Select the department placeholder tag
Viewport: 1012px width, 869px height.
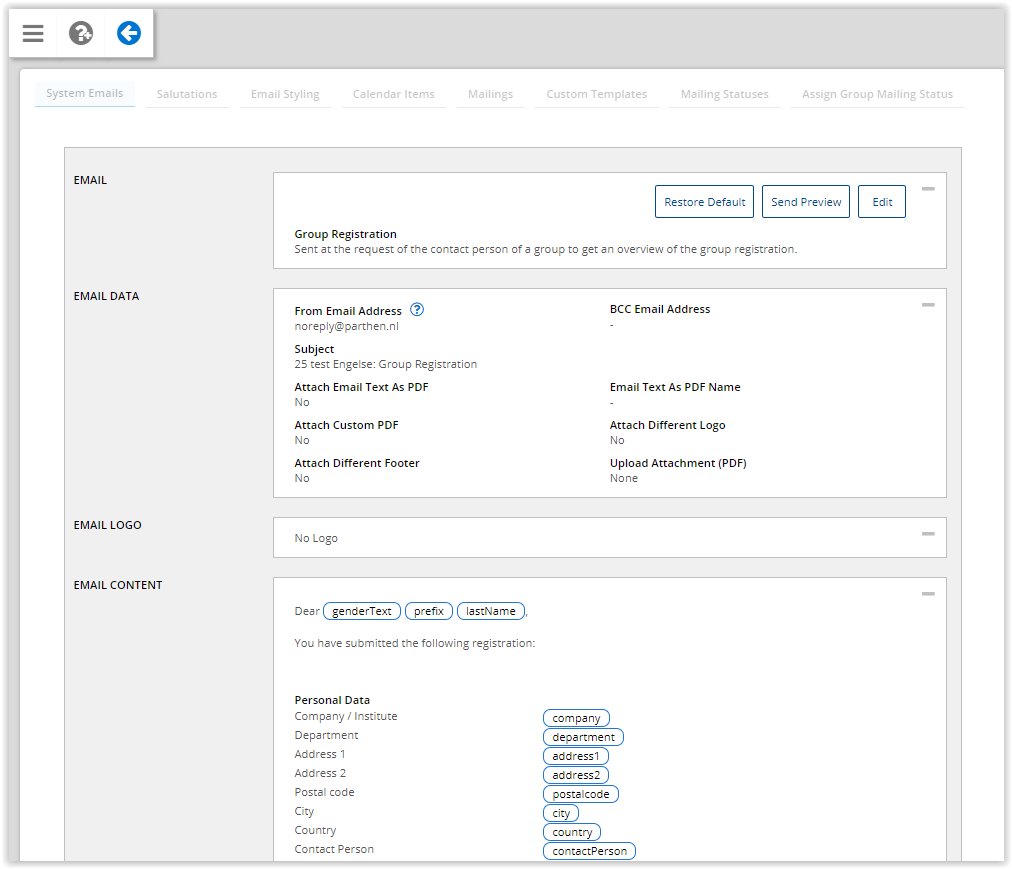coord(583,737)
